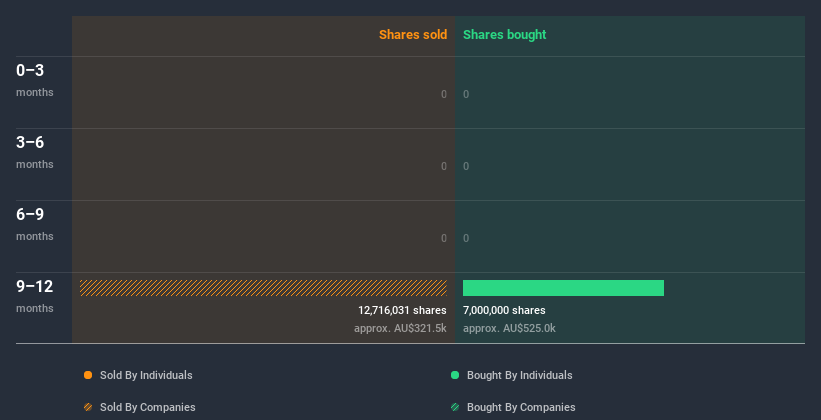Select the Sold By Companies legend label
This screenshot has width=821, height=420.
(x=148, y=407)
